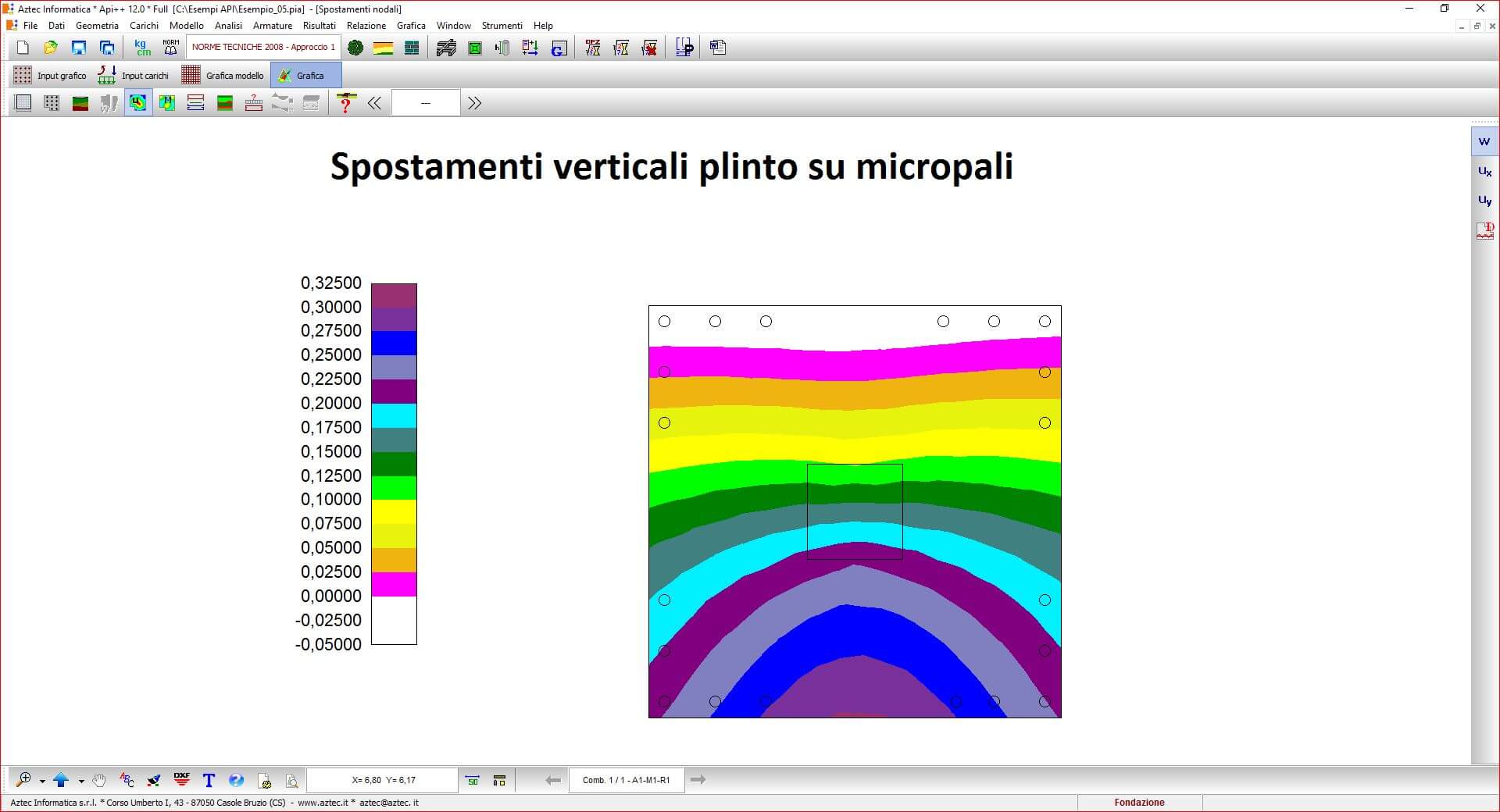Click the Word report export icon
1500x812 pixels.
[x=718, y=48]
